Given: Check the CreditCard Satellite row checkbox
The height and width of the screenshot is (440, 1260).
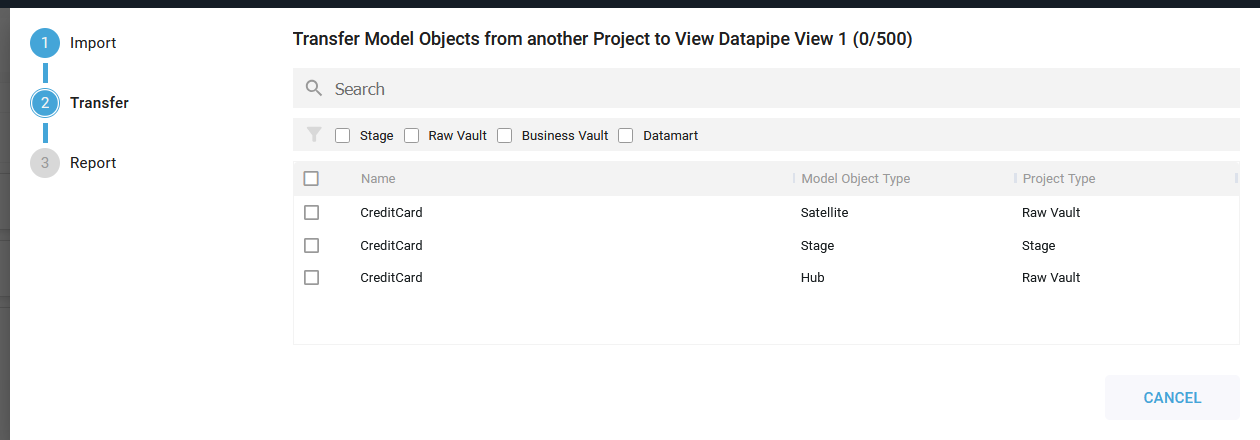Looking at the screenshot, I should (x=311, y=213).
